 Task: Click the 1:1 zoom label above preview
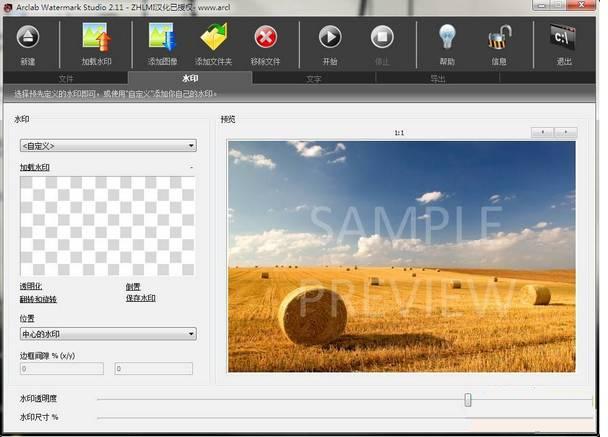point(399,133)
